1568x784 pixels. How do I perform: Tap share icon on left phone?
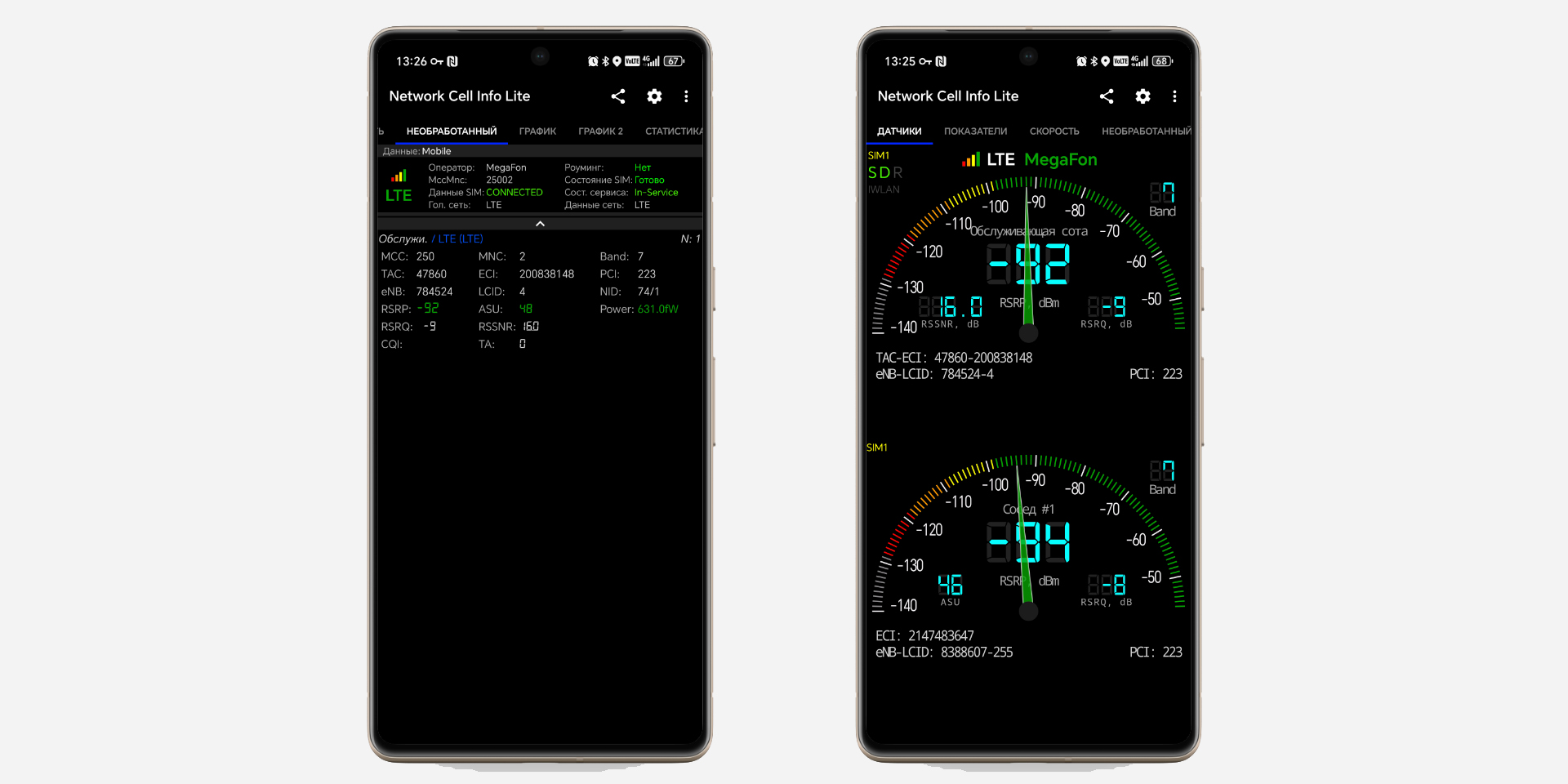tap(618, 96)
